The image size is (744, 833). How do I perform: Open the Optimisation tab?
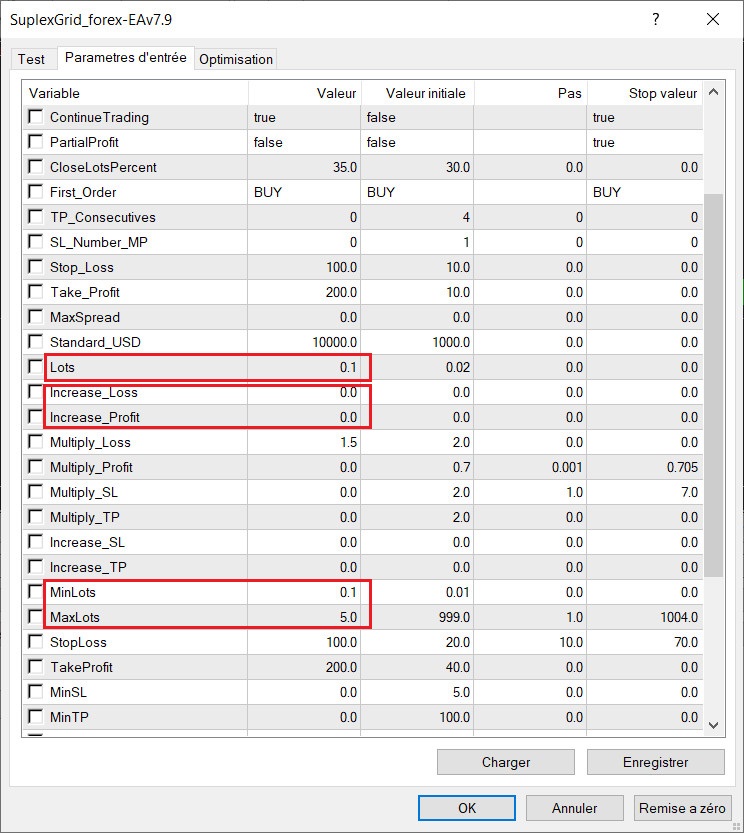point(235,59)
